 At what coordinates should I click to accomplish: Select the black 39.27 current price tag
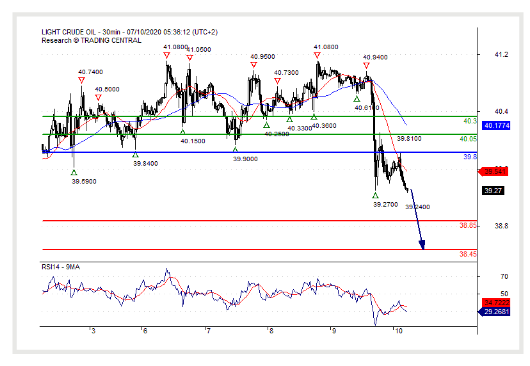coord(493,191)
